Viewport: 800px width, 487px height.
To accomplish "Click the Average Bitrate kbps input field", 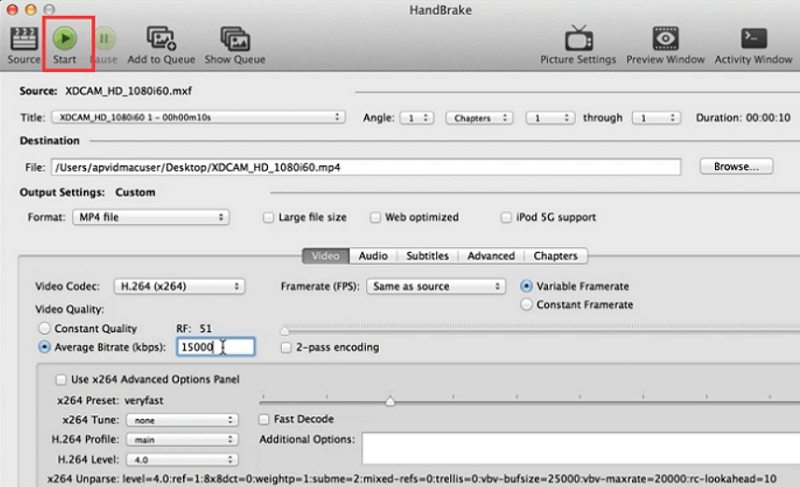I will (216, 347).
